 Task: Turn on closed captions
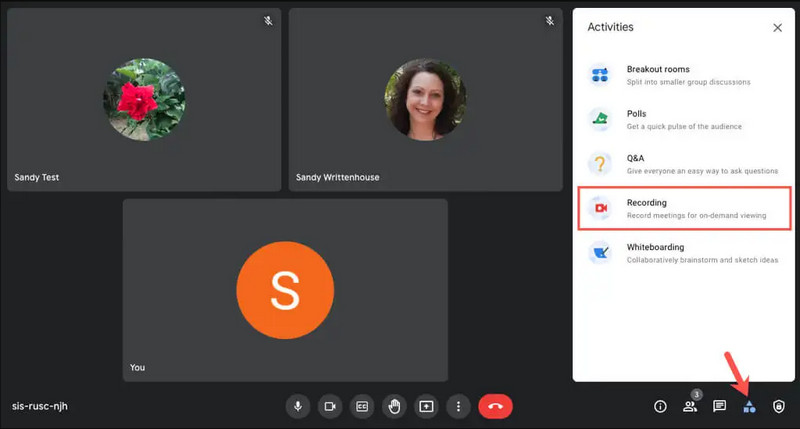[362, 406]
